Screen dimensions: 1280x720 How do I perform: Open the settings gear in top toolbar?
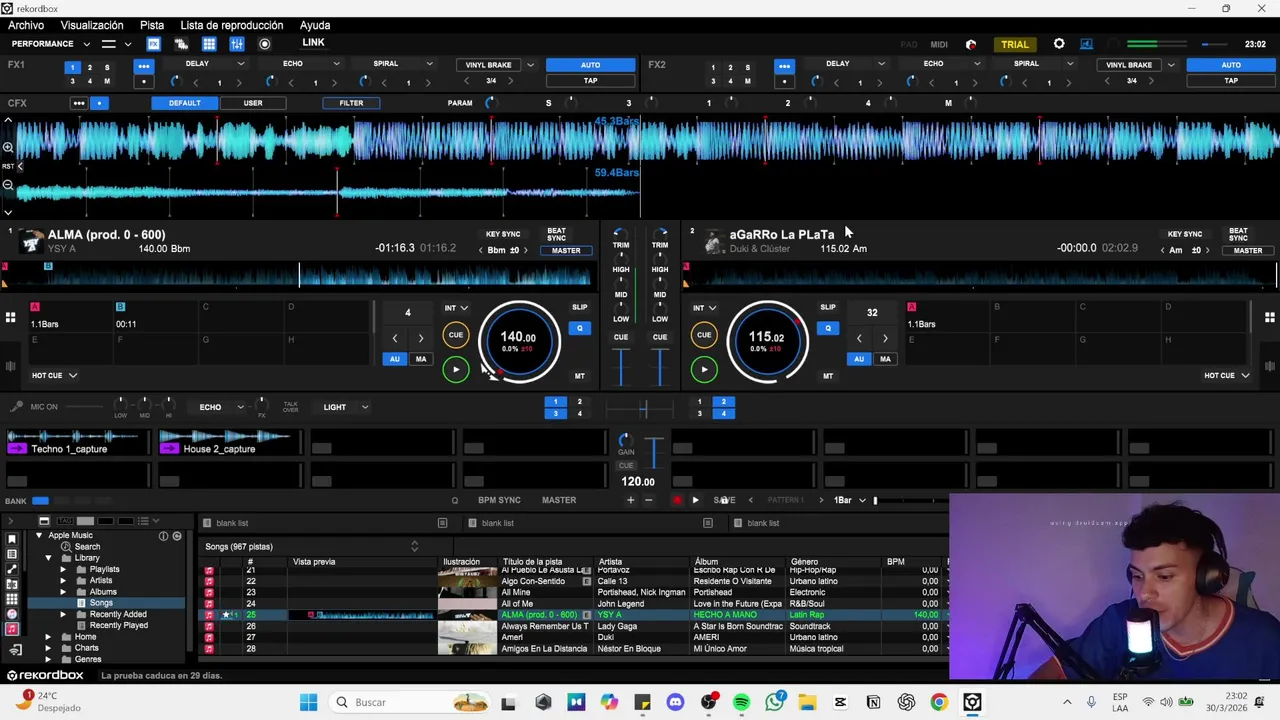tap(1059, 44)
